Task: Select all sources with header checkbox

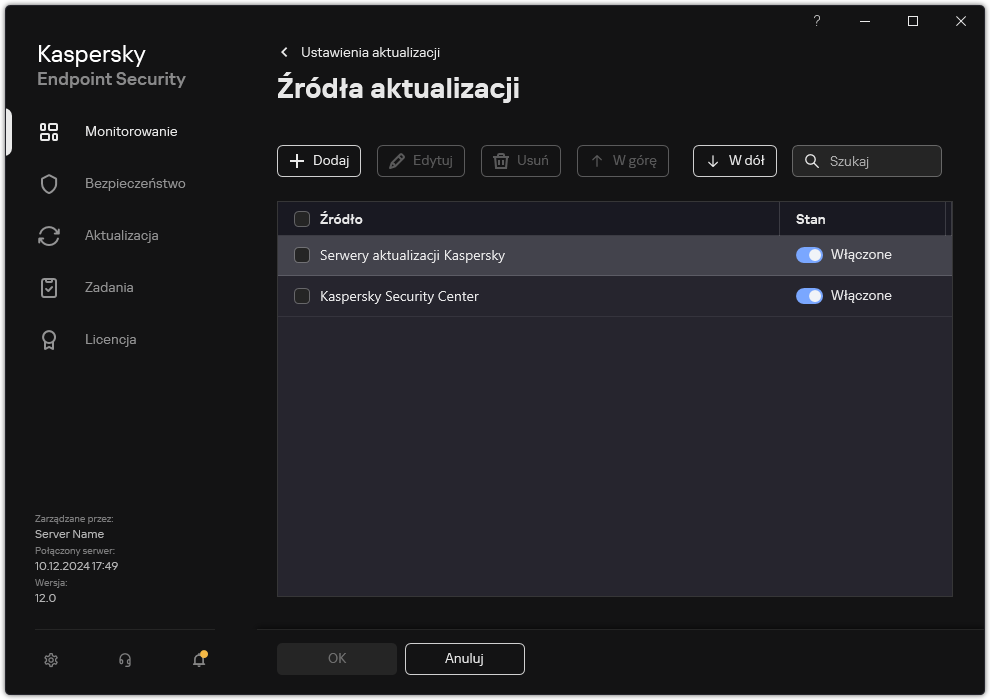Action: pyautogui.click(x=302, y=219)
